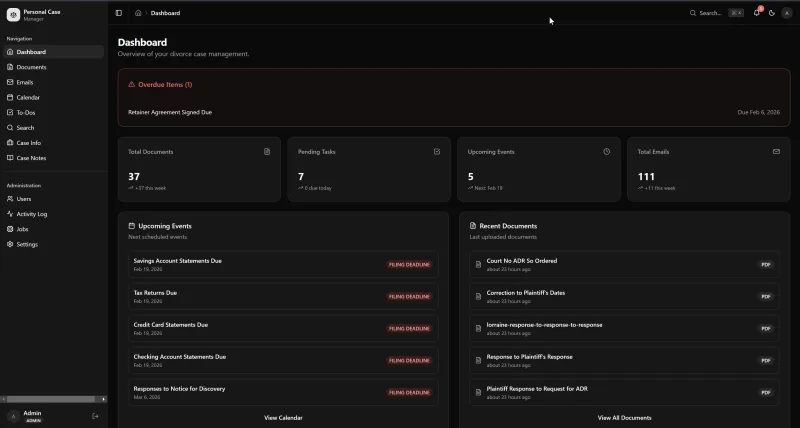The image size is (800, 428).
Task: Open the Total Emails card showing 111
Action: click(709, 169)
